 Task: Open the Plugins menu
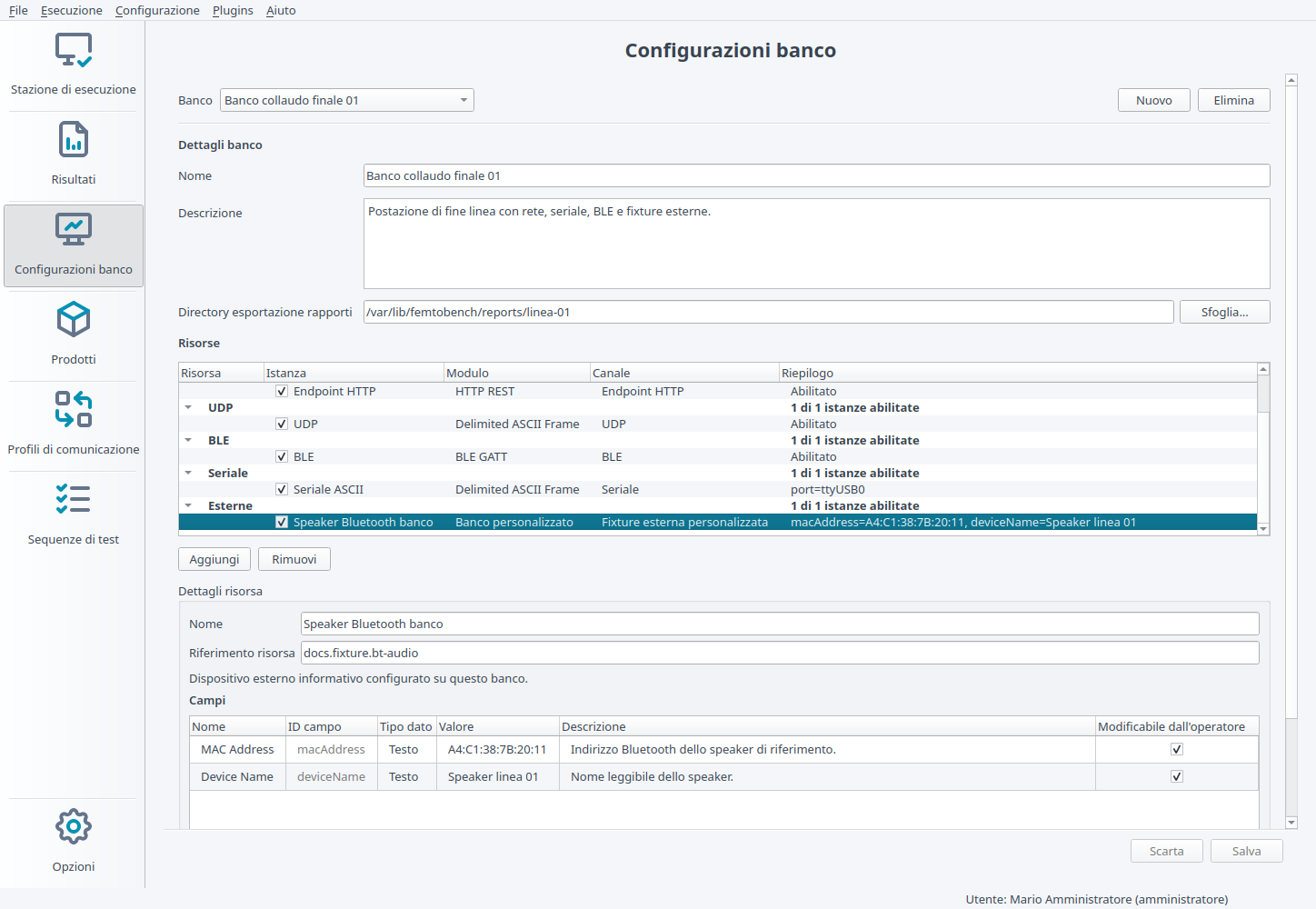(233, 11)
